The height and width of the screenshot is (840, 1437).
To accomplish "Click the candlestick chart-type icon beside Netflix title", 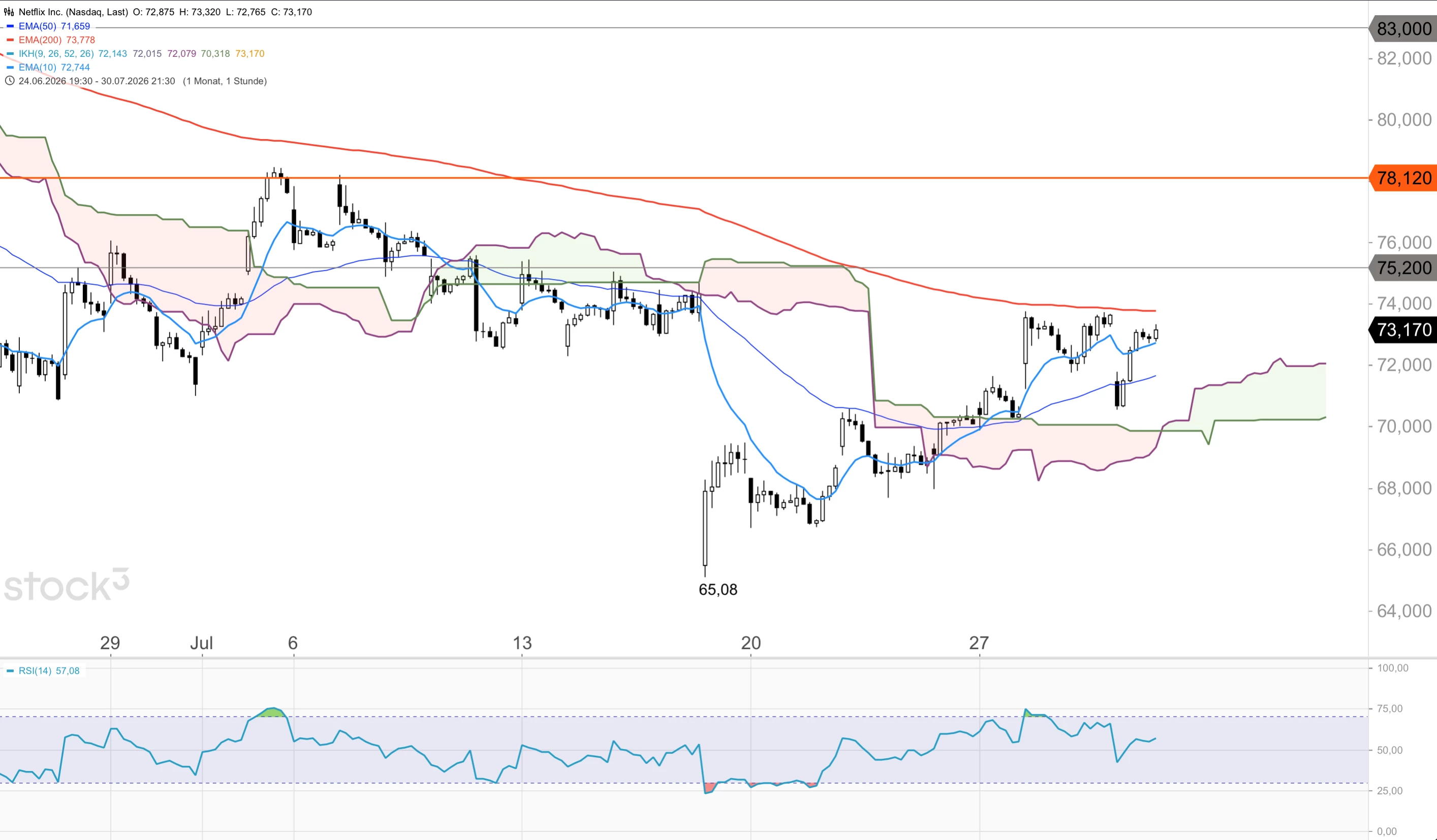I will [x=9, y=12].
